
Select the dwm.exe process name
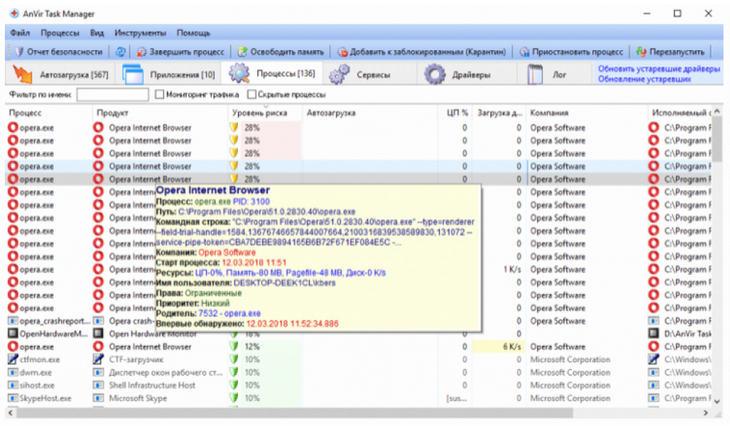pos(36,372)
